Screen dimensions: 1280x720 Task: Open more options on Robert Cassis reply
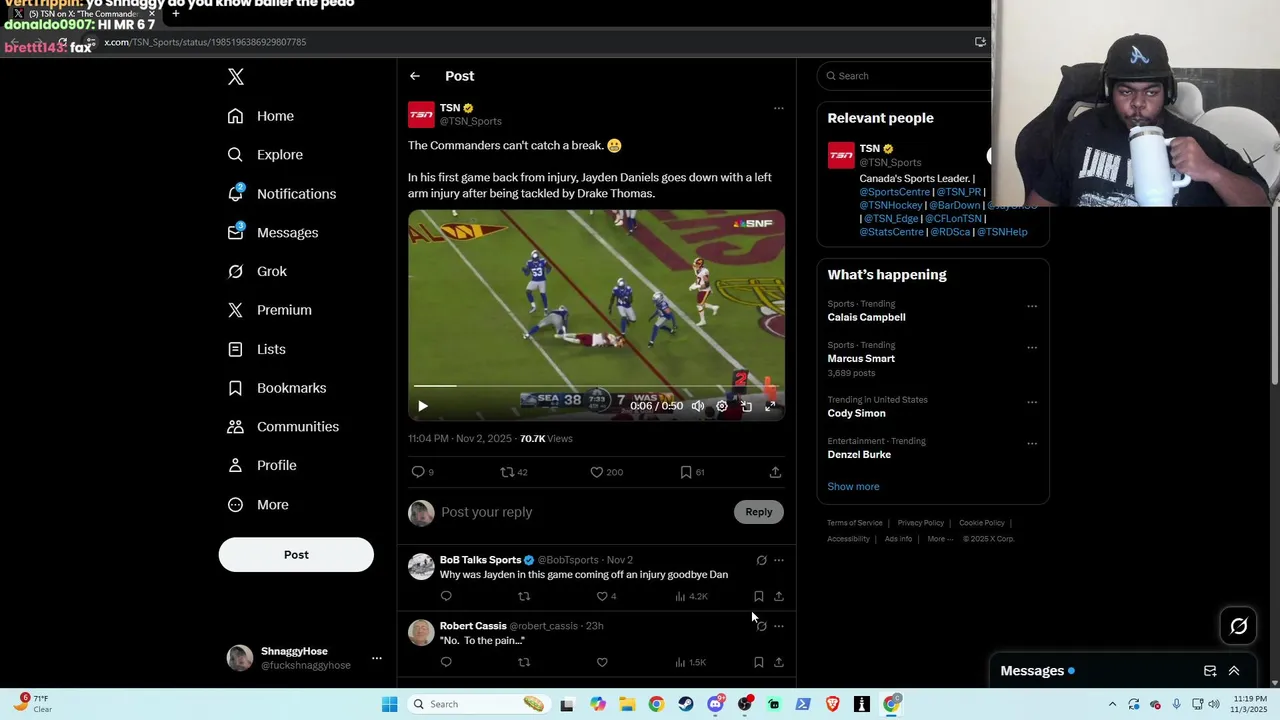pyautogui.click(x=779, y=627)
